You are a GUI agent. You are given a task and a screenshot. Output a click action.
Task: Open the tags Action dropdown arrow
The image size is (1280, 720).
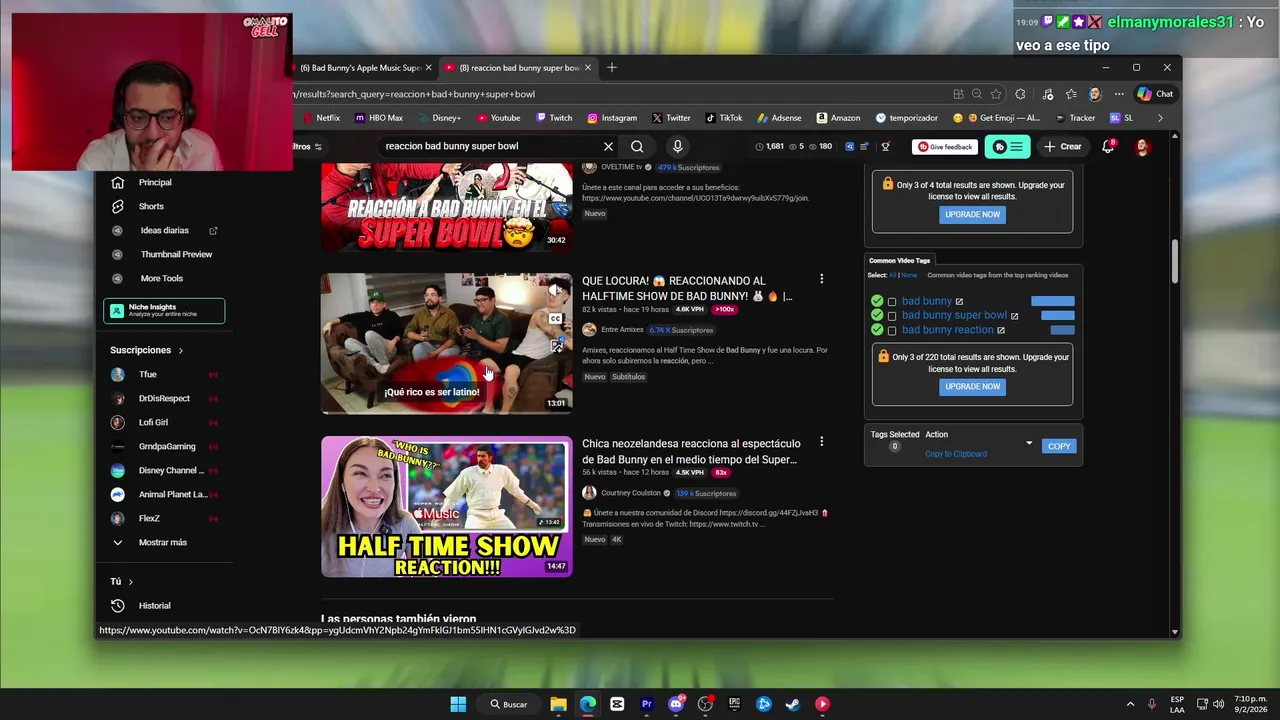coord(1029,443)
